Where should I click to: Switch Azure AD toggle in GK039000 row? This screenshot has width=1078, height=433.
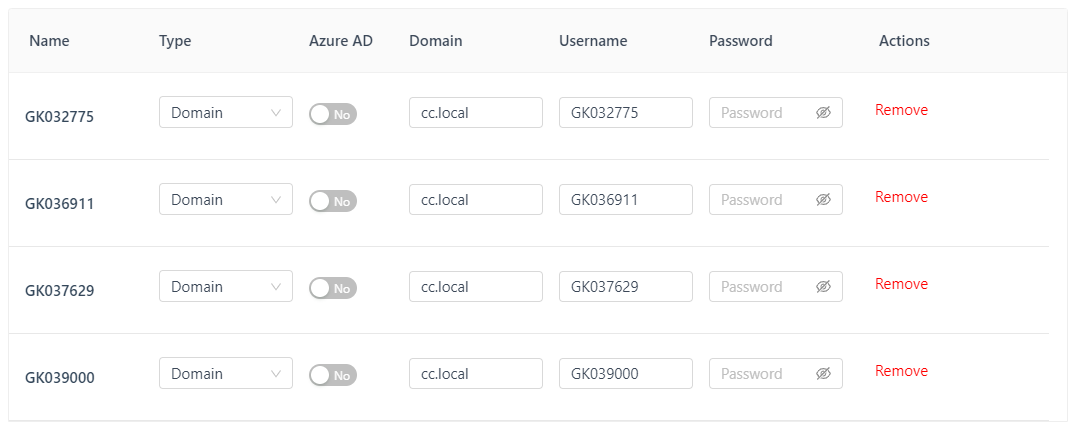coord(333,375)
